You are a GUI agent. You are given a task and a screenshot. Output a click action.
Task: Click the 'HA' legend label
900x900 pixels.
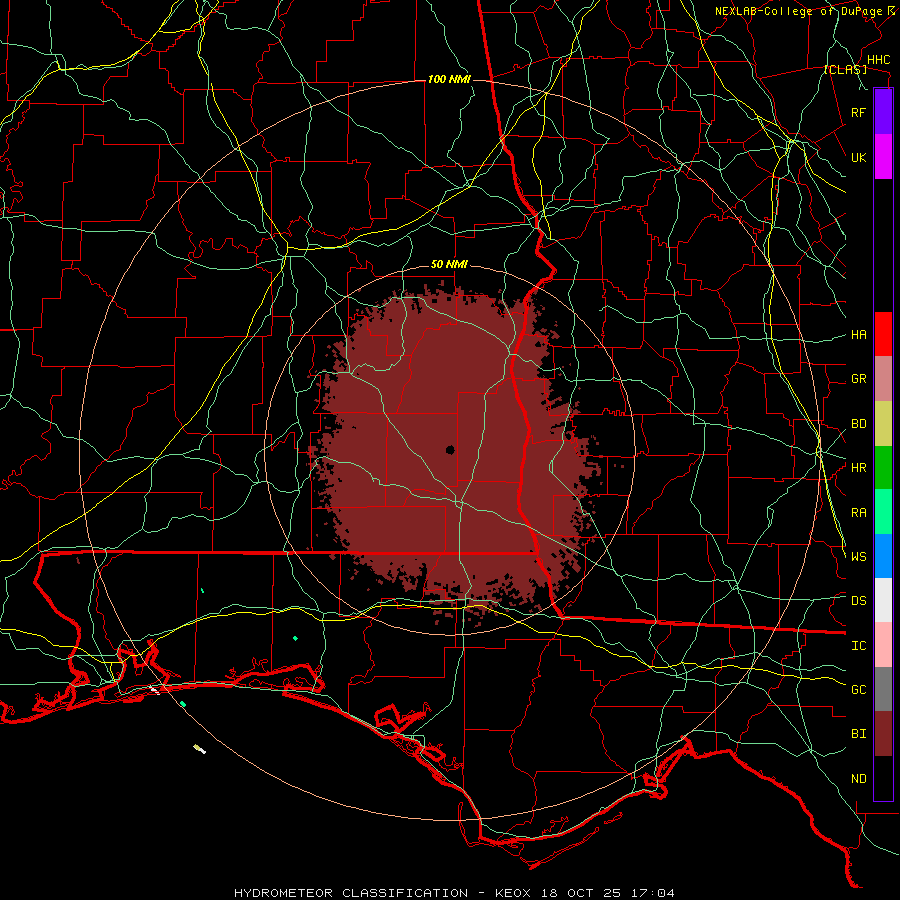point(859,334)
